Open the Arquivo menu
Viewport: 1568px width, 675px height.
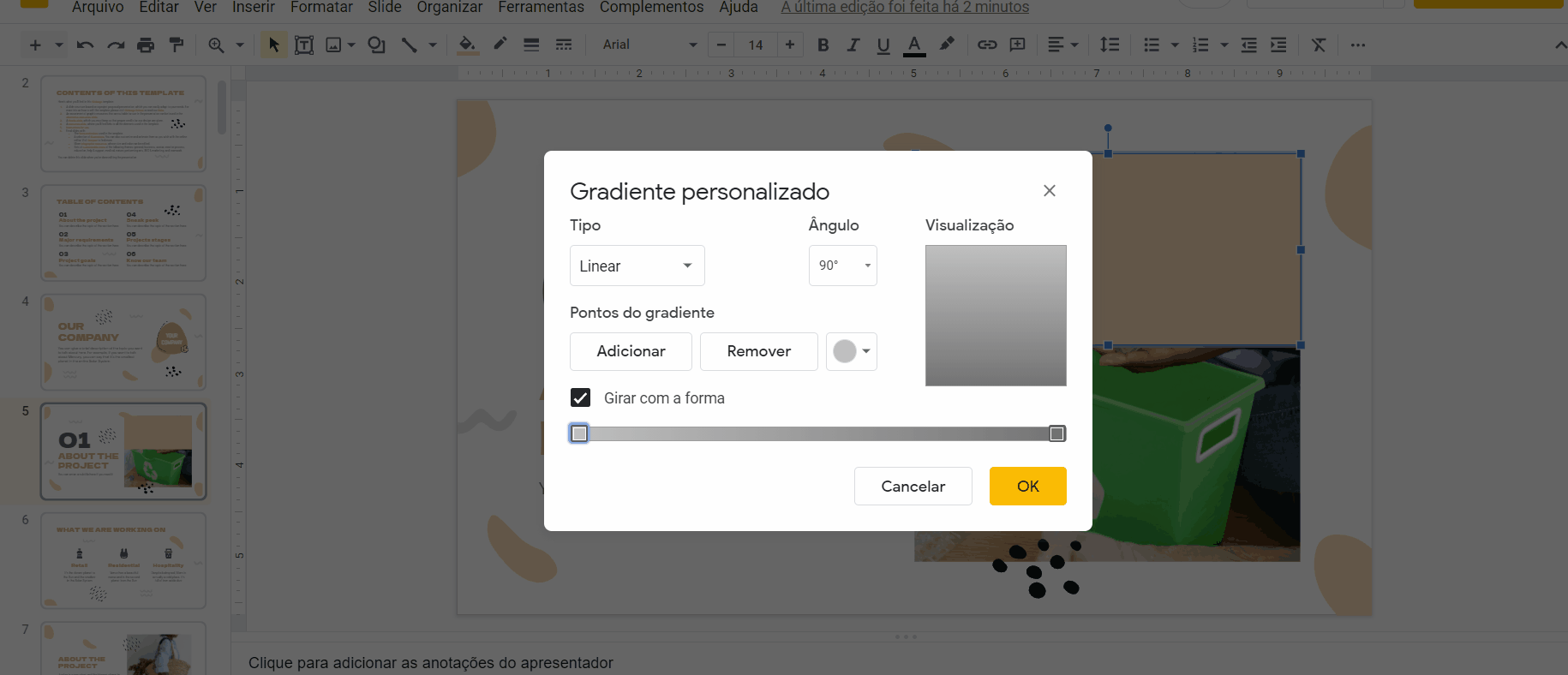98,8
